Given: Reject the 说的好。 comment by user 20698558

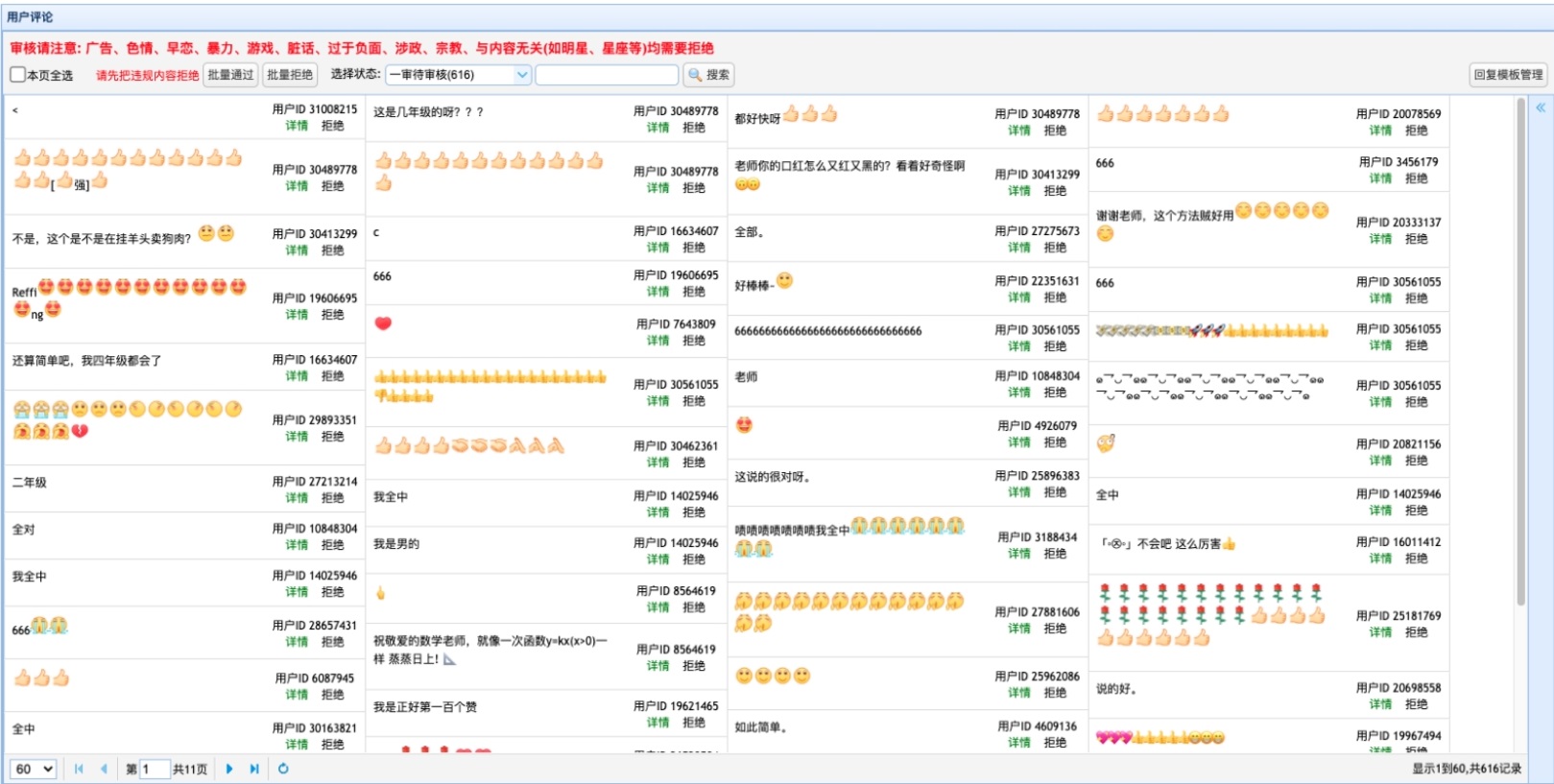Looking at the screenshot, I should 1417,704.
